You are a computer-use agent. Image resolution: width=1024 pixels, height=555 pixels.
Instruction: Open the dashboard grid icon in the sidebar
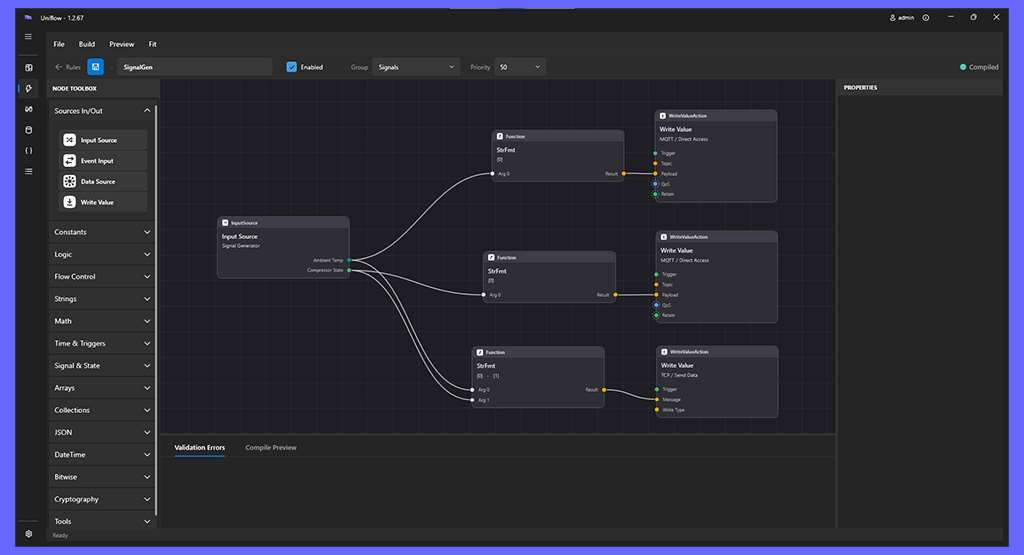(x=29, y=67)
